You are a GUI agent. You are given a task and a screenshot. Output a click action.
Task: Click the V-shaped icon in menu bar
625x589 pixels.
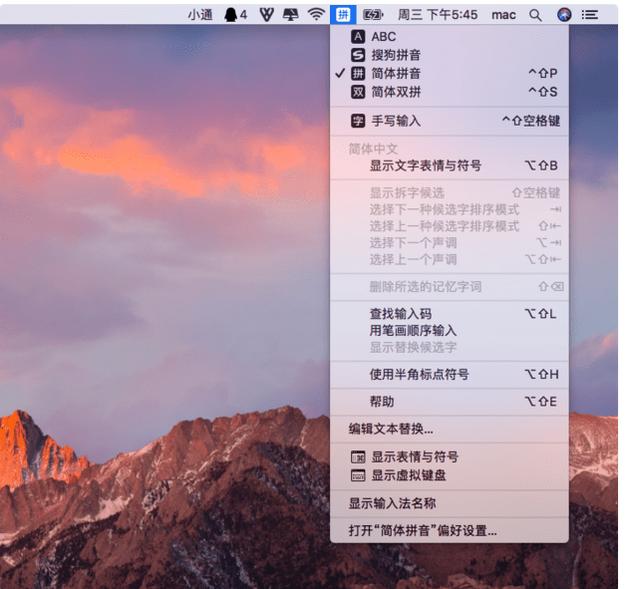click(x=266, y=15)
